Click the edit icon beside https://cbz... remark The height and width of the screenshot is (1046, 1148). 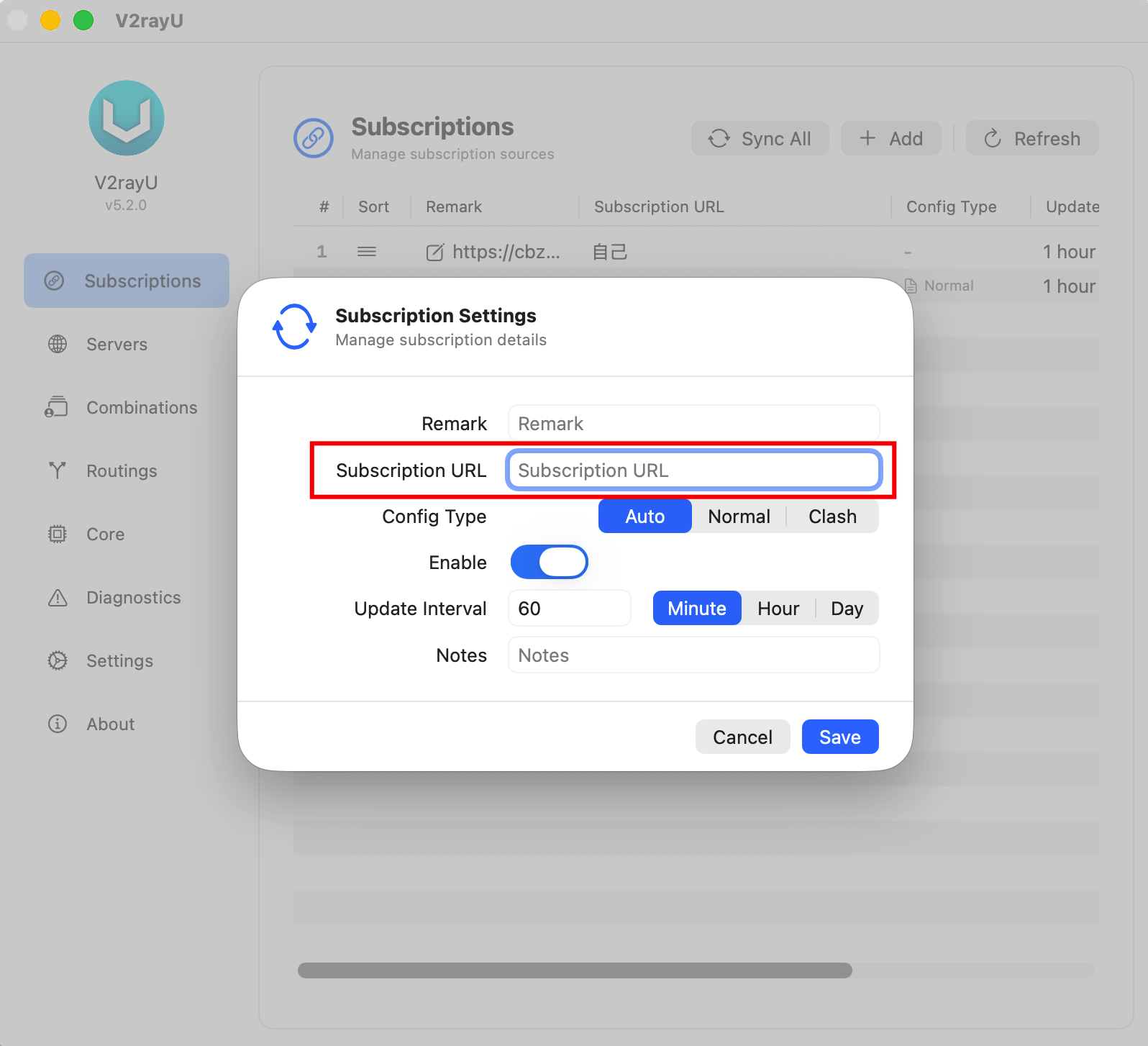(435, 252)
